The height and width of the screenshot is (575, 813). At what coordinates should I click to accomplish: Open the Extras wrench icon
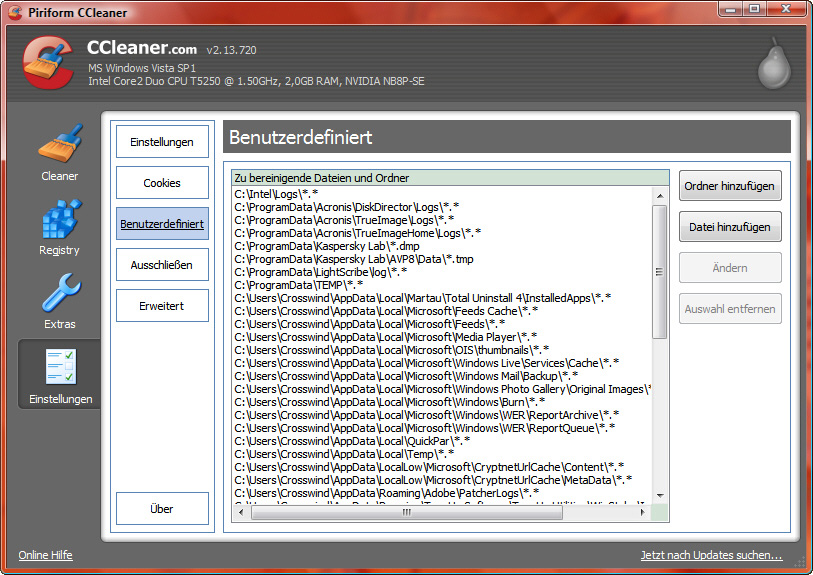click(59, 293)
